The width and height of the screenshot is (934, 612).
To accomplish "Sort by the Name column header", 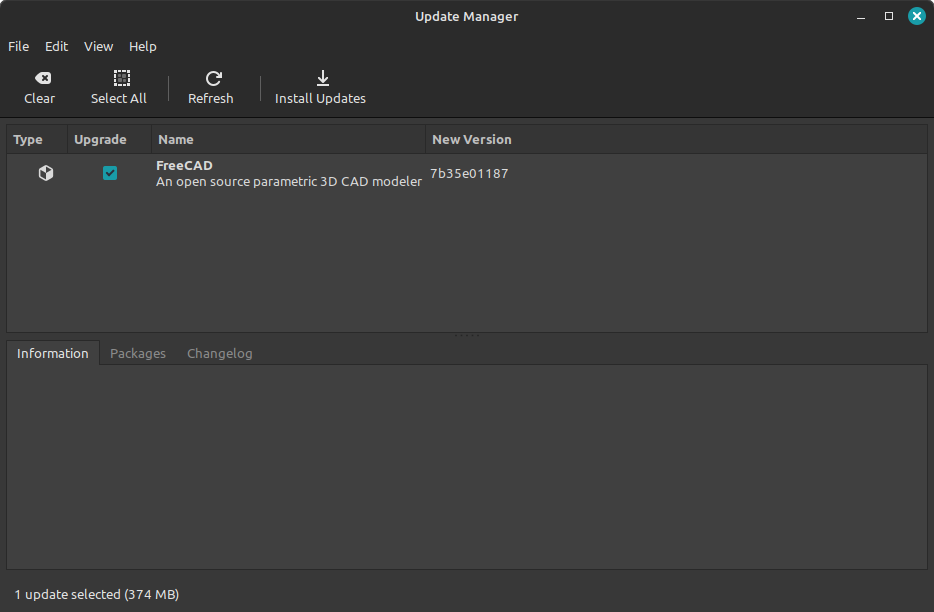I will (288, 139).
